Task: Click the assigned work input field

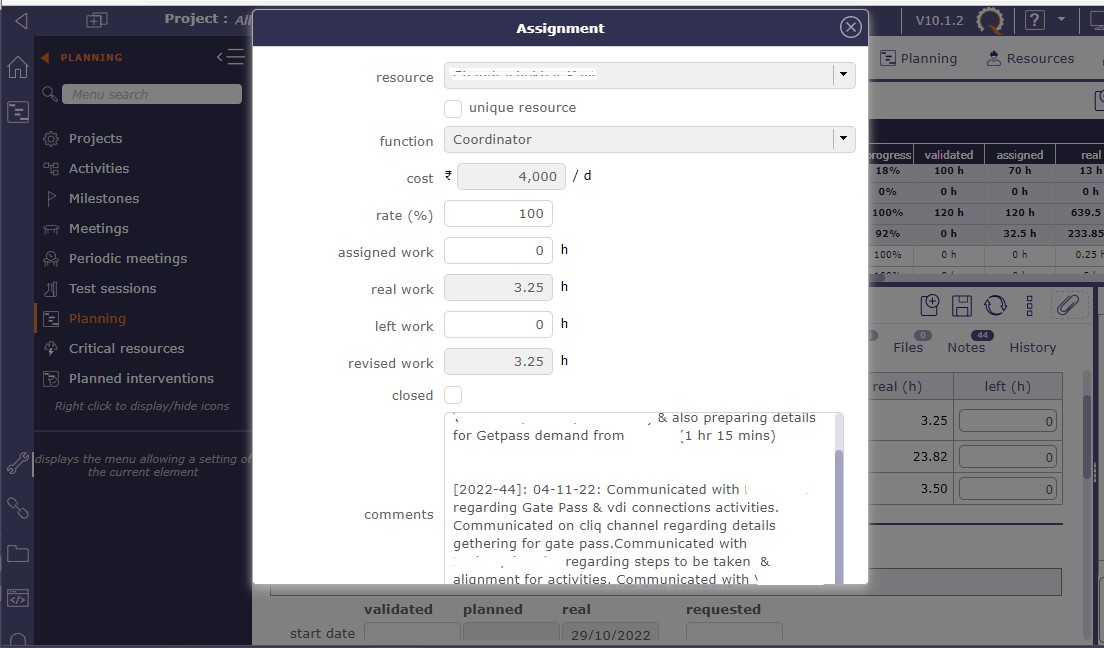Action: click(498, 251)
